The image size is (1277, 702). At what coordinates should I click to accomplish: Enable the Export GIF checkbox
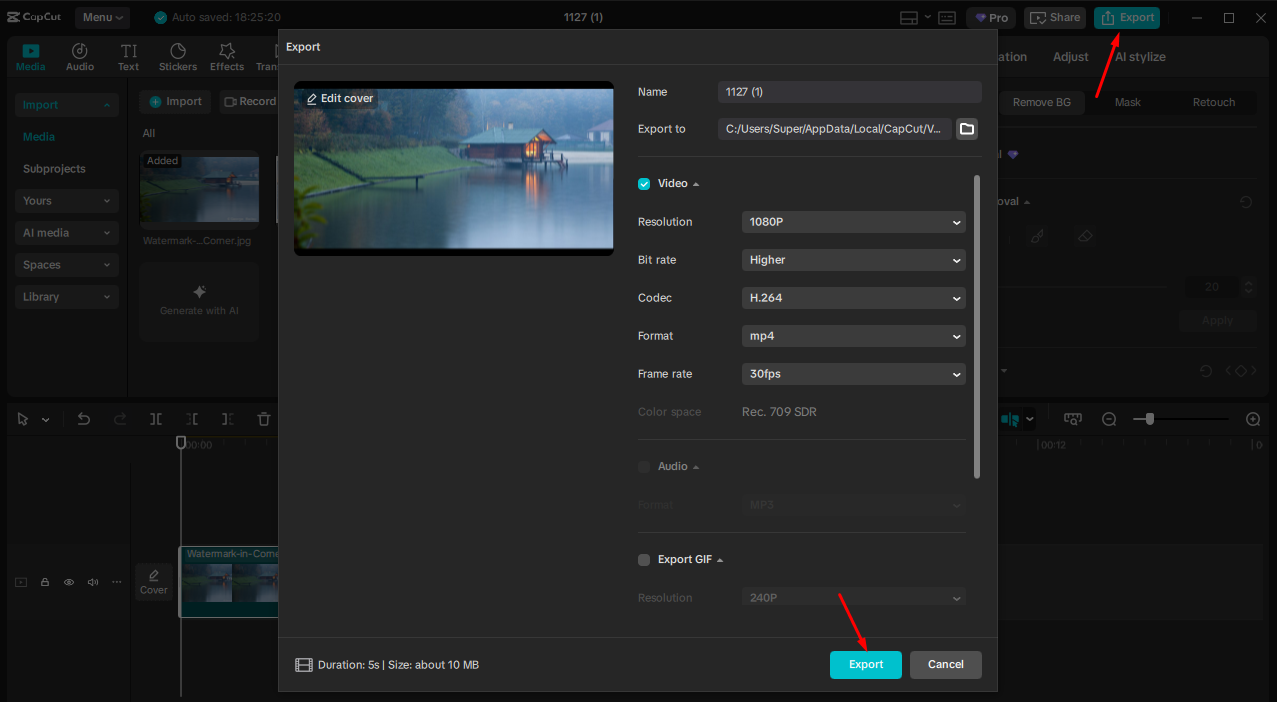pyautogui.click(x=643, y=559)
